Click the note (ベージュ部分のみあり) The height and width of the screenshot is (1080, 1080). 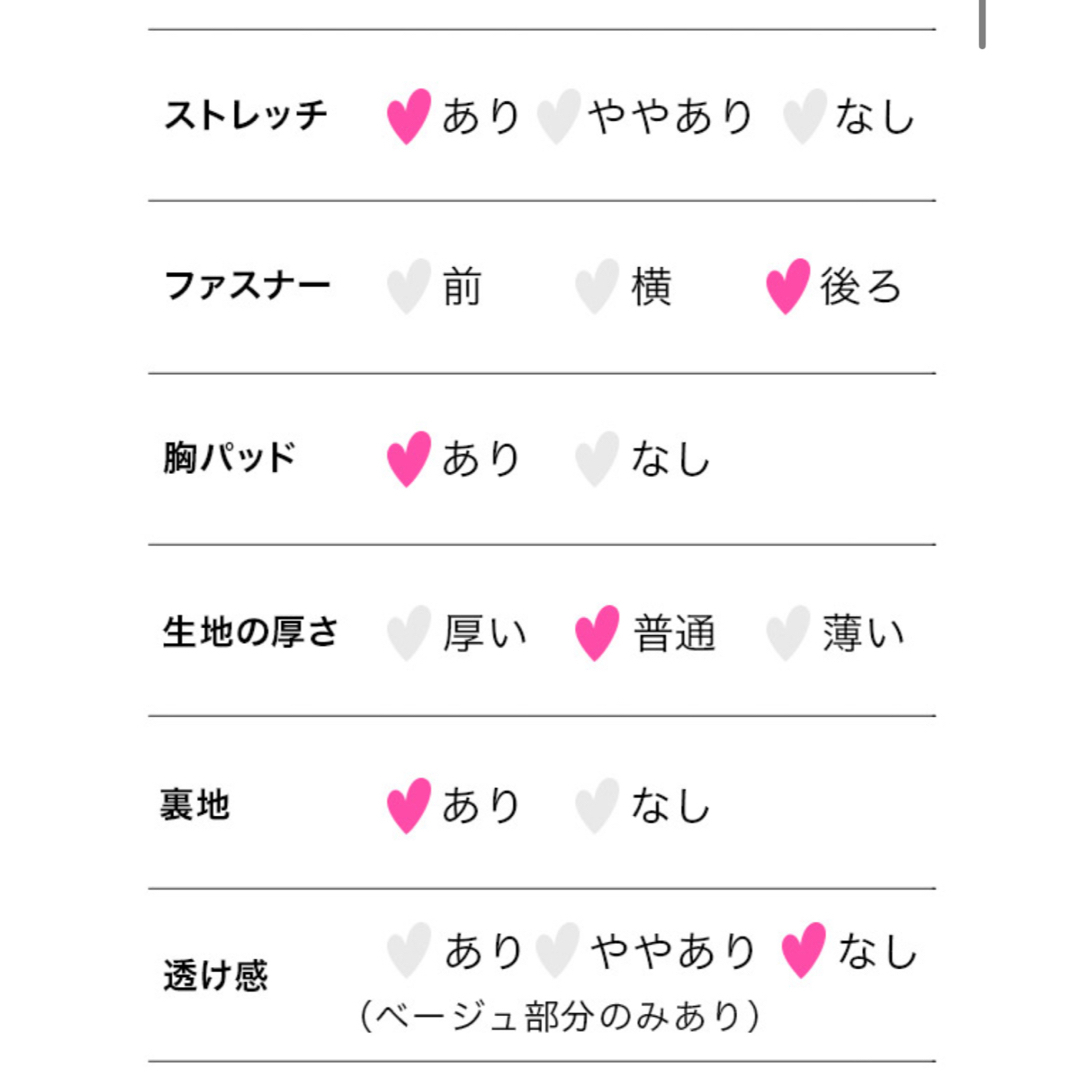[x=560, y=1016]
